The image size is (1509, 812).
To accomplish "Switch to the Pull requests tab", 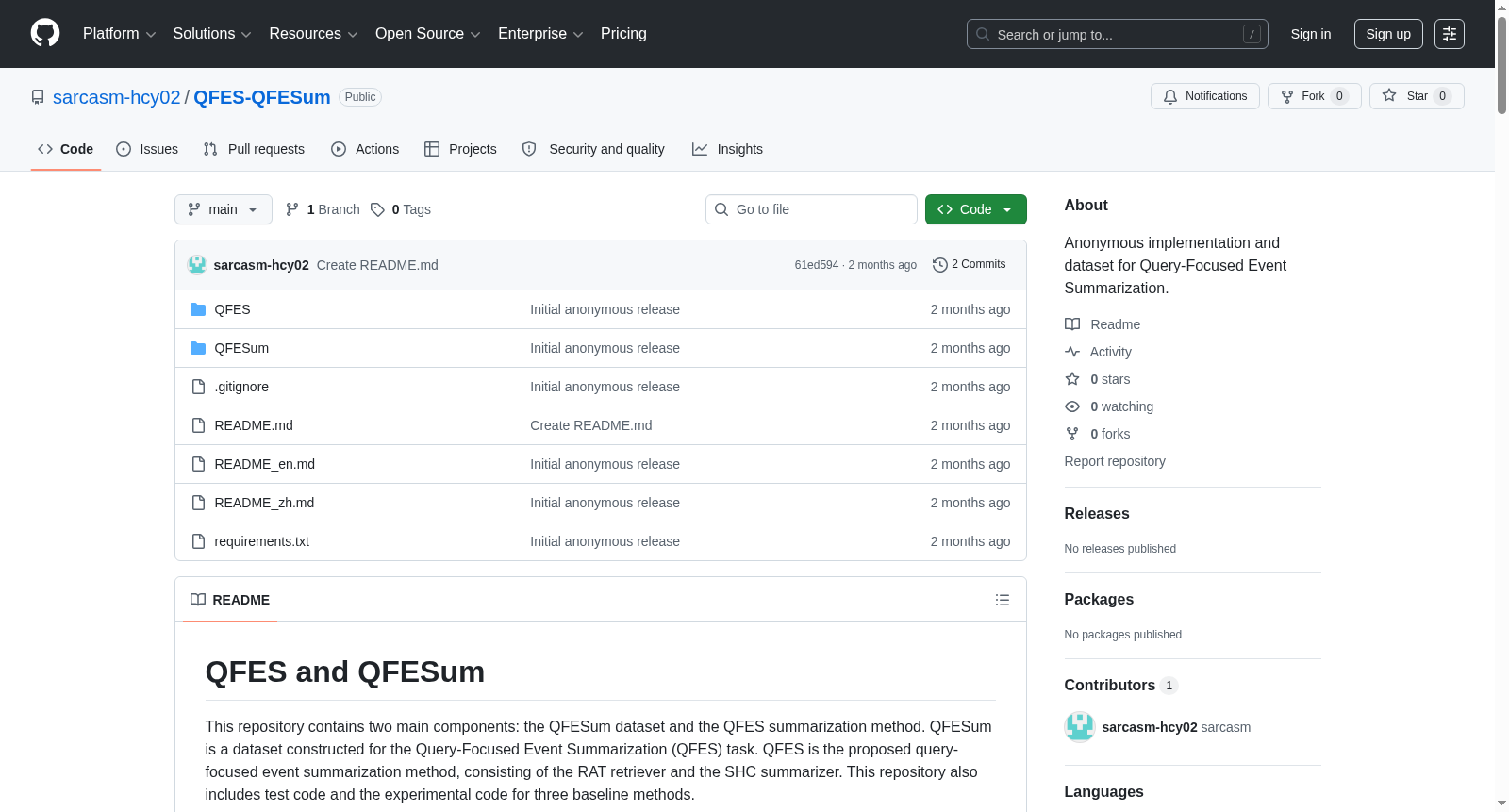I will tap(254, 149).
